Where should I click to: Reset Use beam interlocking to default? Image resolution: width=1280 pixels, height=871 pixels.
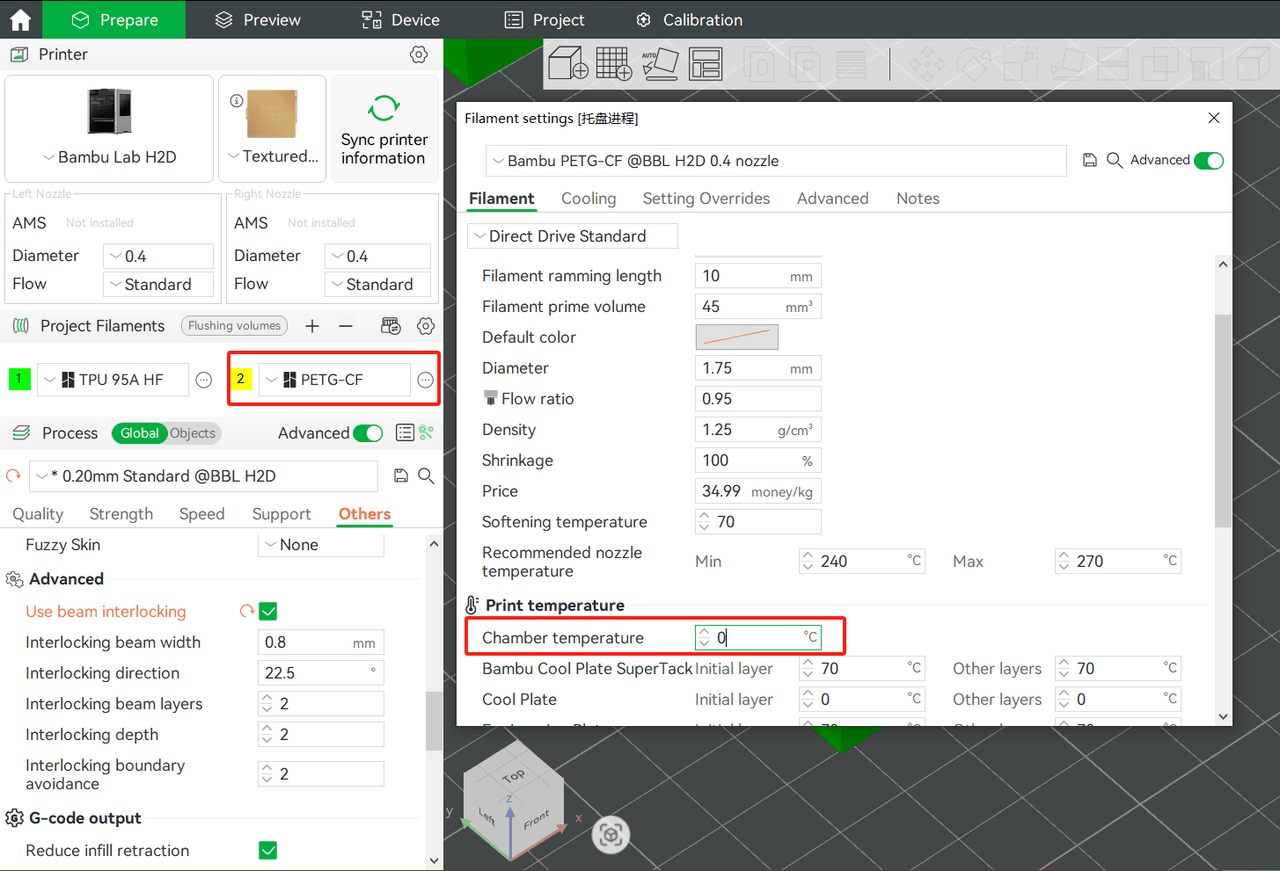(x=246, y=611)
